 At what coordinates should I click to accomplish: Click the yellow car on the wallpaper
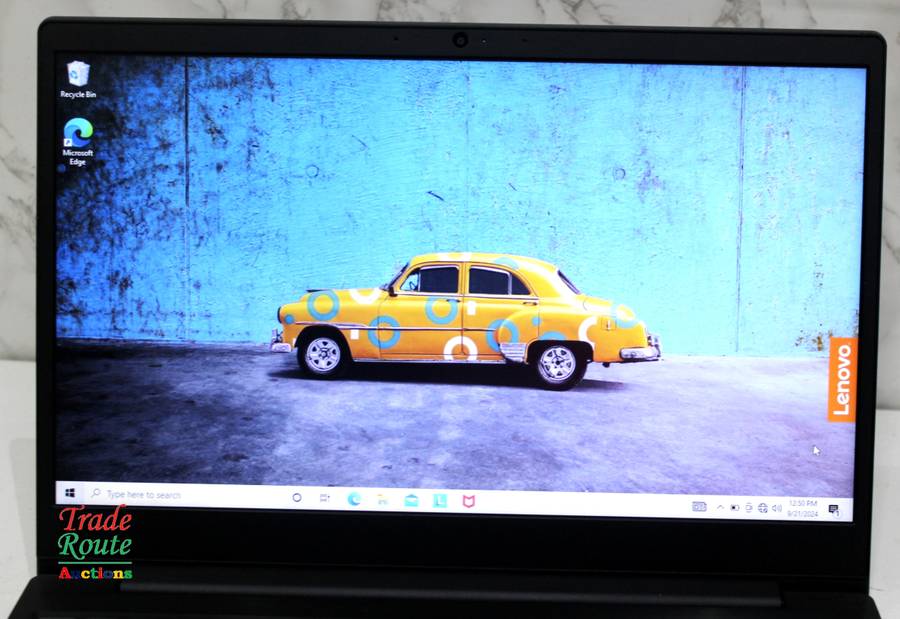[x=465, y=315]
